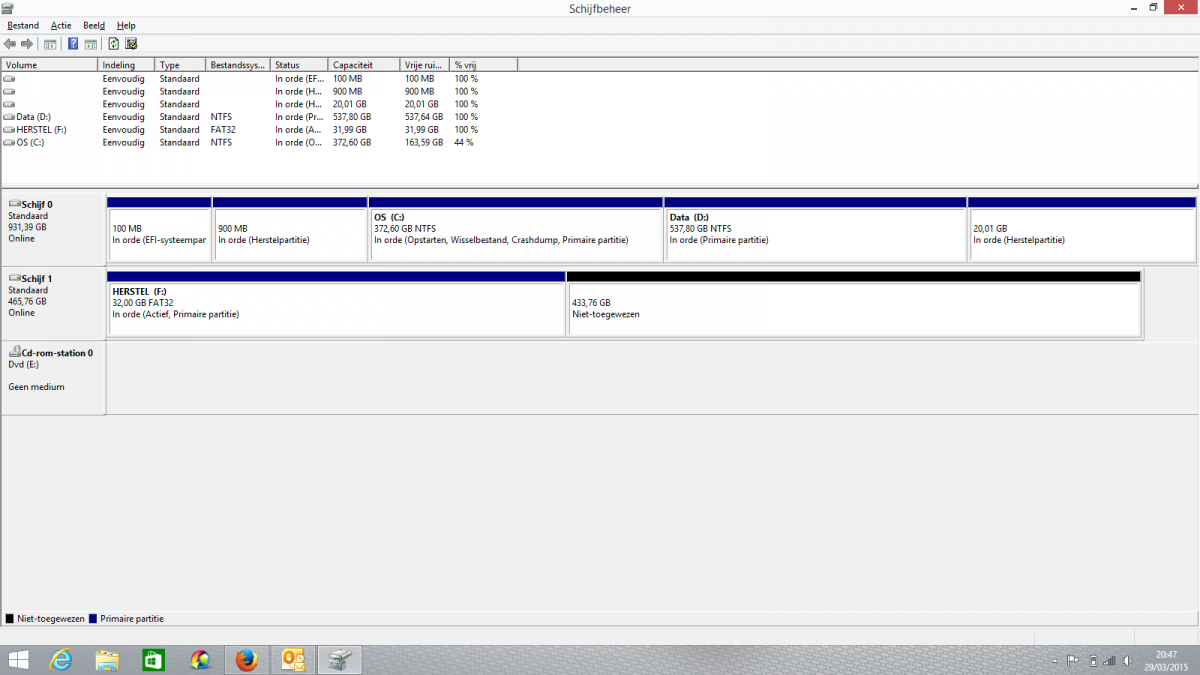
Task: Sort by the % vrij column header
Action: click(484, 65)
